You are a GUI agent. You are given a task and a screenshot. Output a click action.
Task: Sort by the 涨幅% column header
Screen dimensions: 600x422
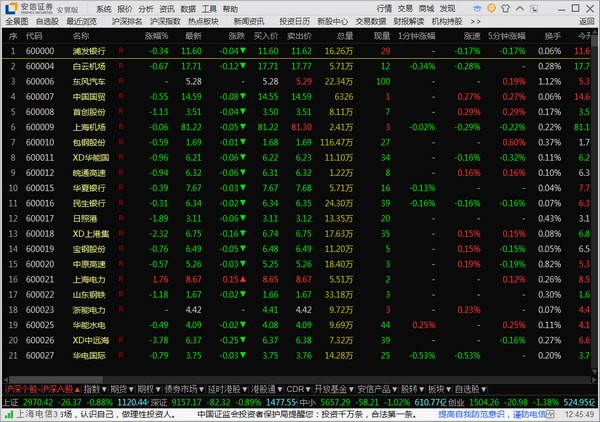[156, 35]
